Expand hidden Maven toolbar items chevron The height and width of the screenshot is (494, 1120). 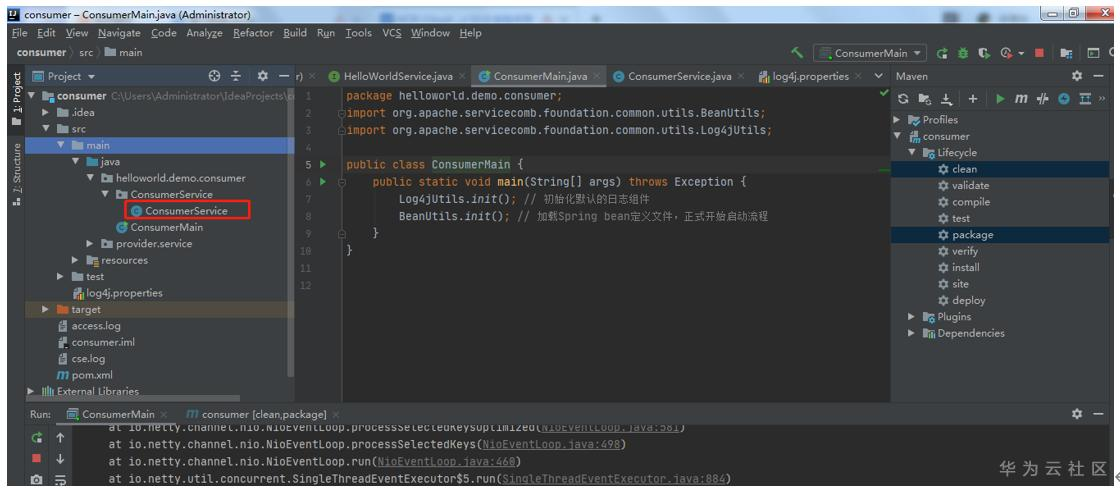(1102, 99)
